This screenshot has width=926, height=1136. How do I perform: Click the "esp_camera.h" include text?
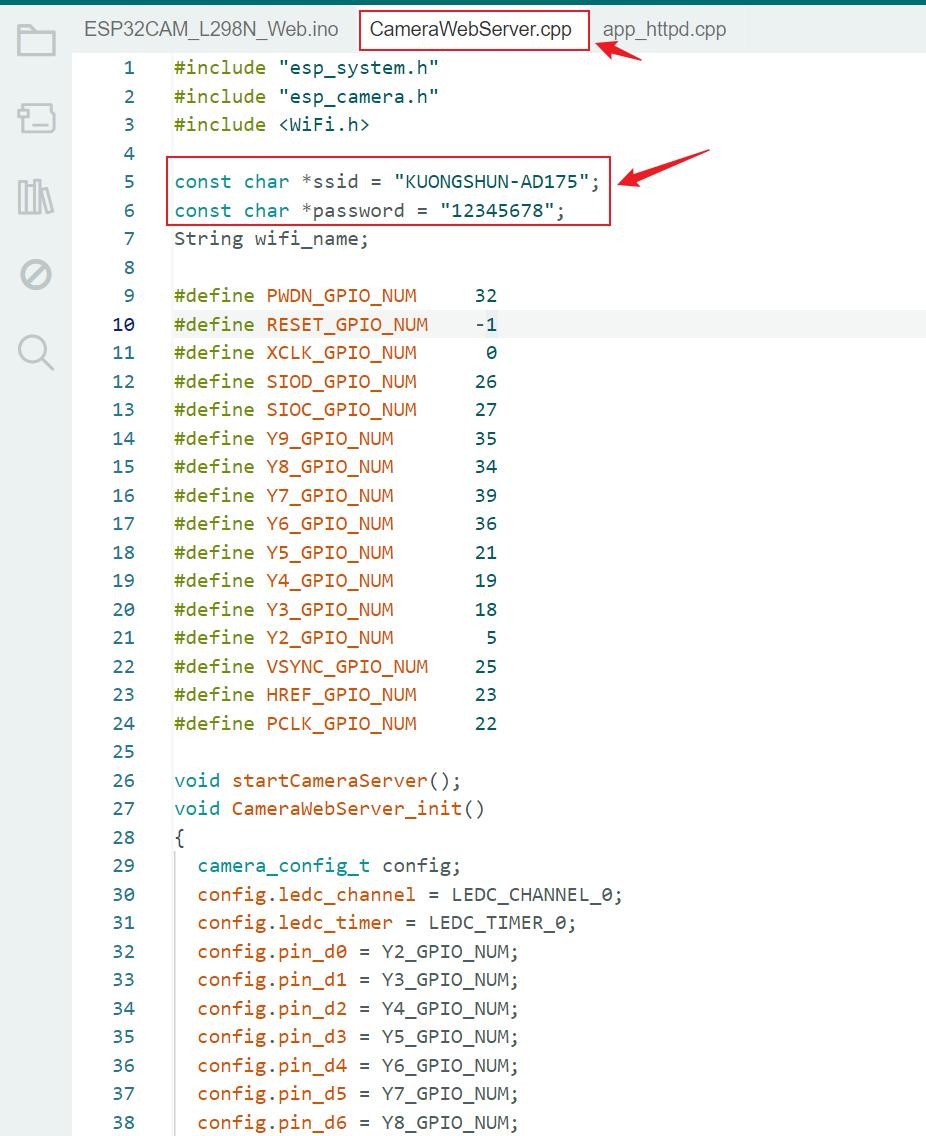[358, 96]
